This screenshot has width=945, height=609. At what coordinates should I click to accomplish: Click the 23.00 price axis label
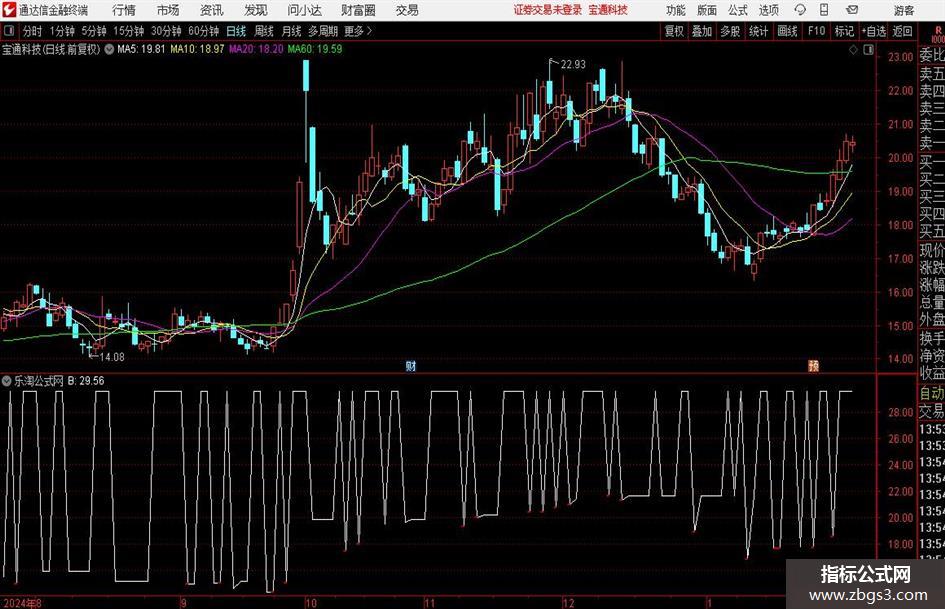901,57
